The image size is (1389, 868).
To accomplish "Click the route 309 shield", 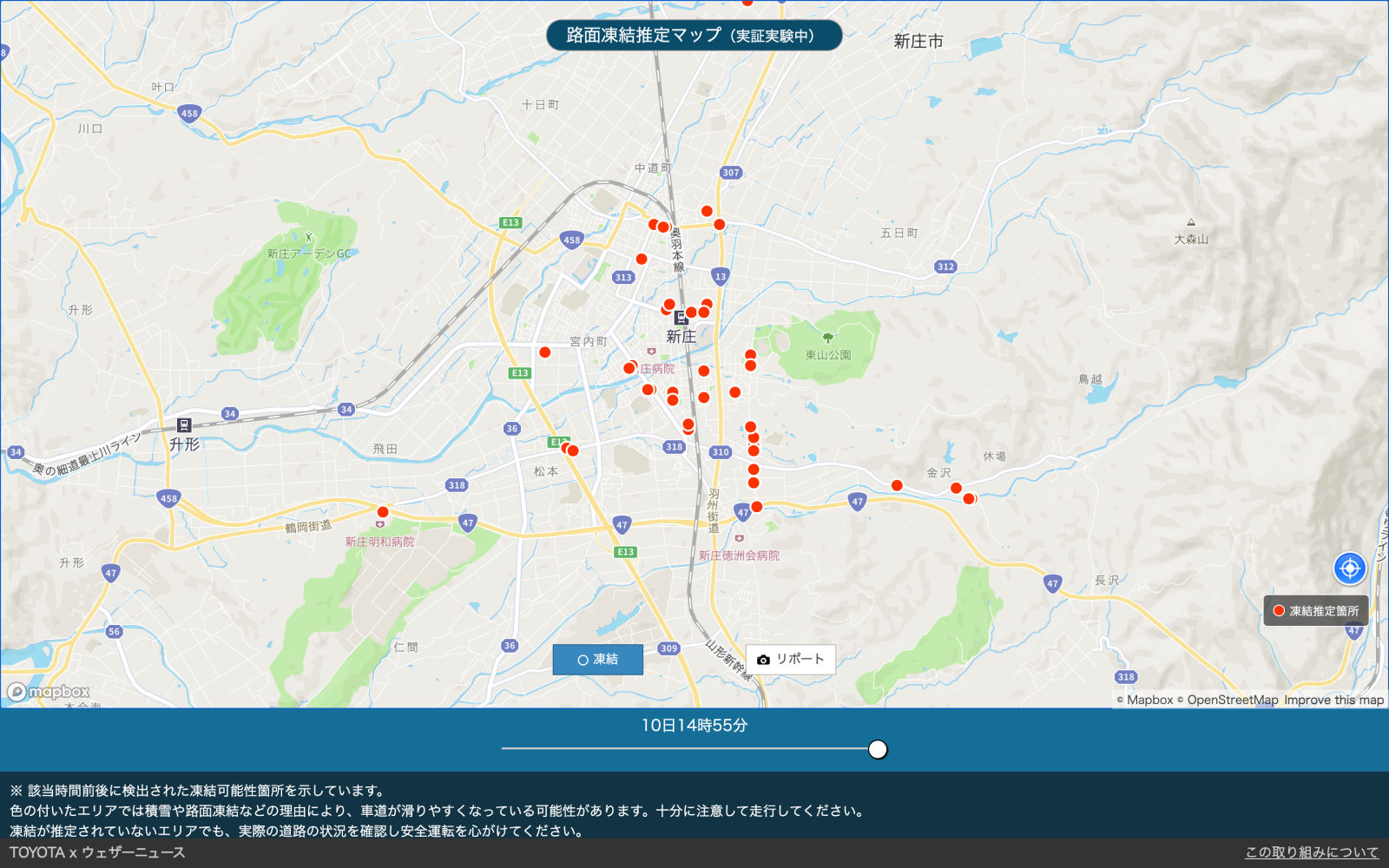I will coord(668,648).
